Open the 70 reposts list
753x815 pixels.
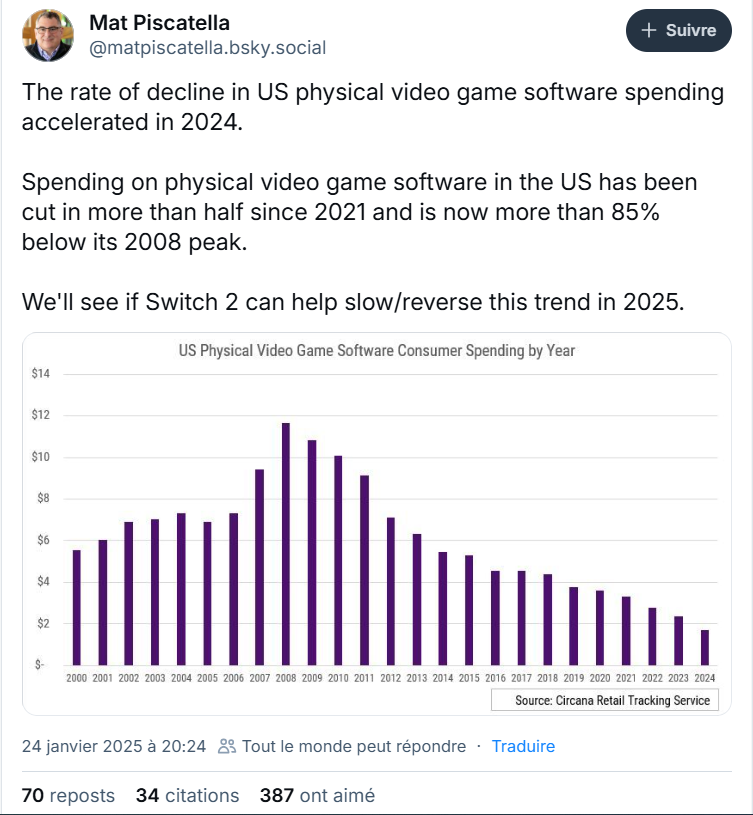[68, 796]
